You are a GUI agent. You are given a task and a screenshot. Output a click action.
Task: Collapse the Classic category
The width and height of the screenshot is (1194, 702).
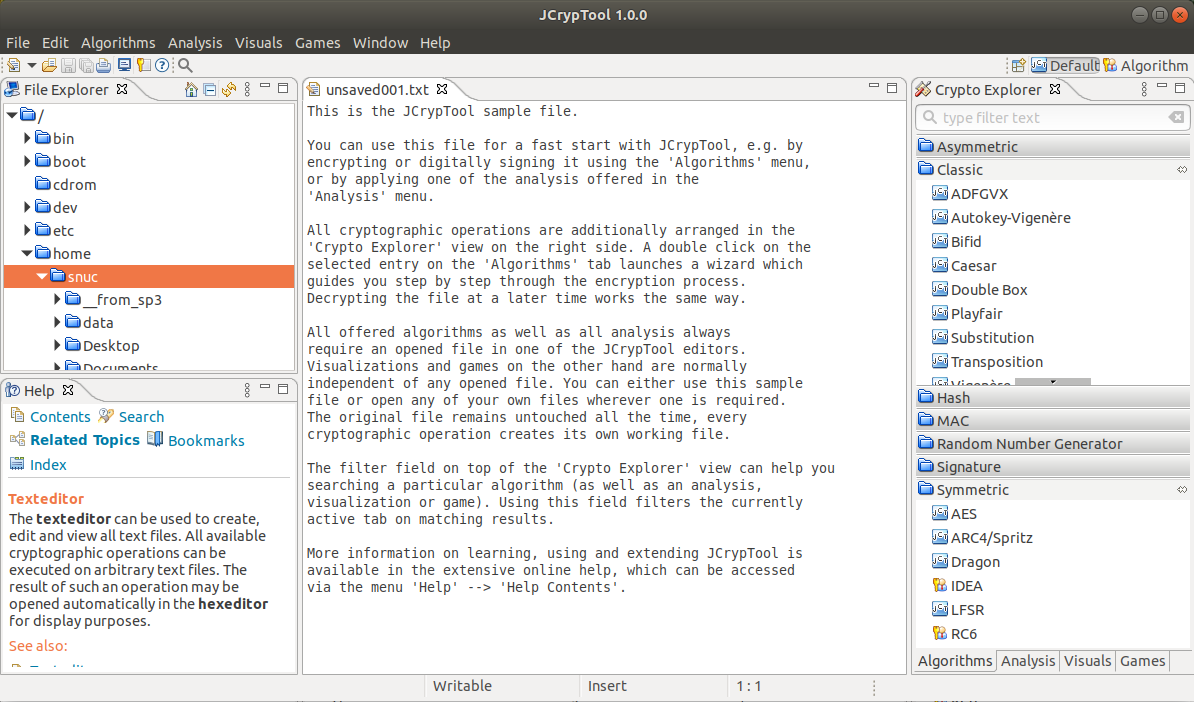(x=1052, y=169)
